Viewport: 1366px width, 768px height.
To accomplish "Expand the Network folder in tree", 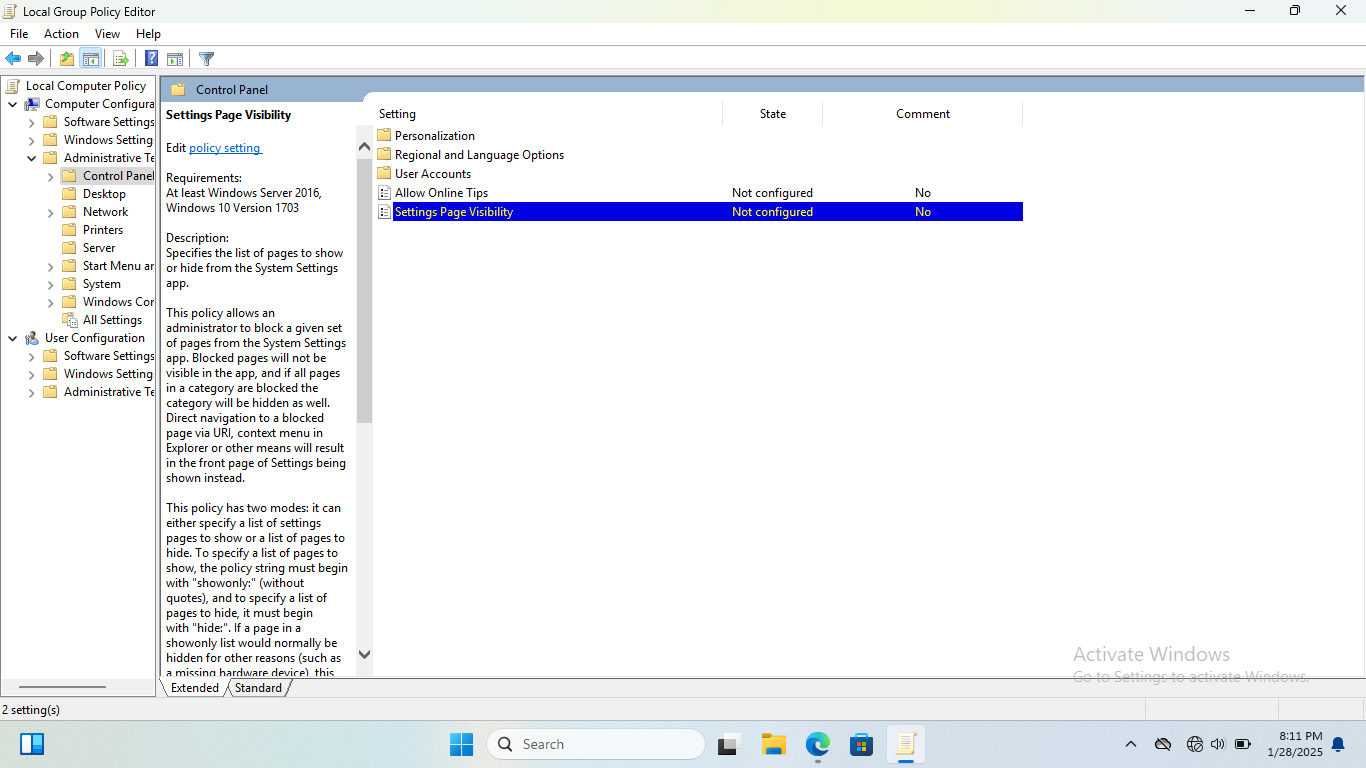I will tap(51, 212).
